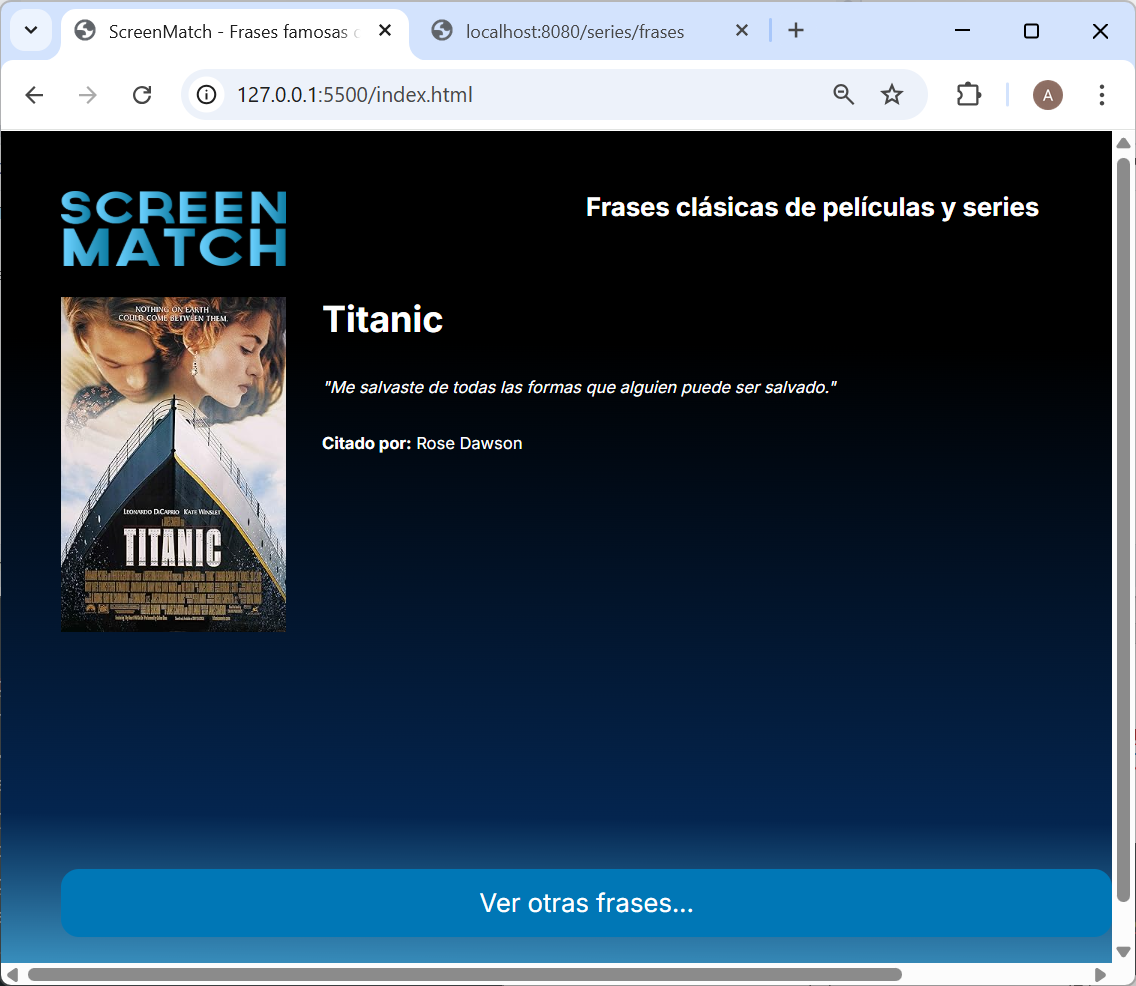View site information icon in address bar
Image resolution: width=1136 pixels, height=986 pixels.
[206, 95]
